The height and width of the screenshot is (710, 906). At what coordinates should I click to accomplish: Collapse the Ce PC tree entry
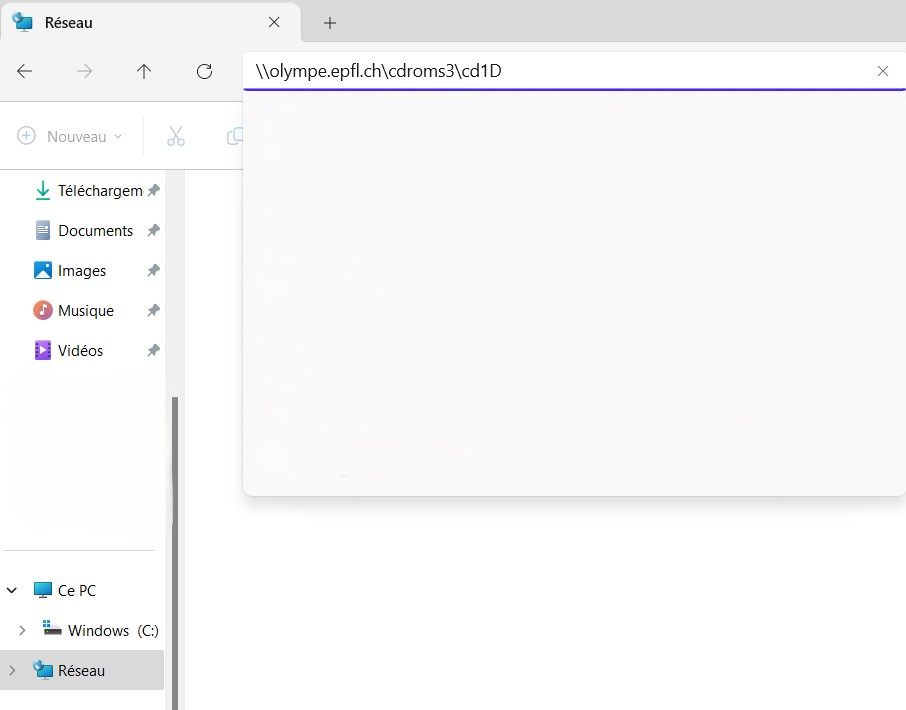pos(11,590)
